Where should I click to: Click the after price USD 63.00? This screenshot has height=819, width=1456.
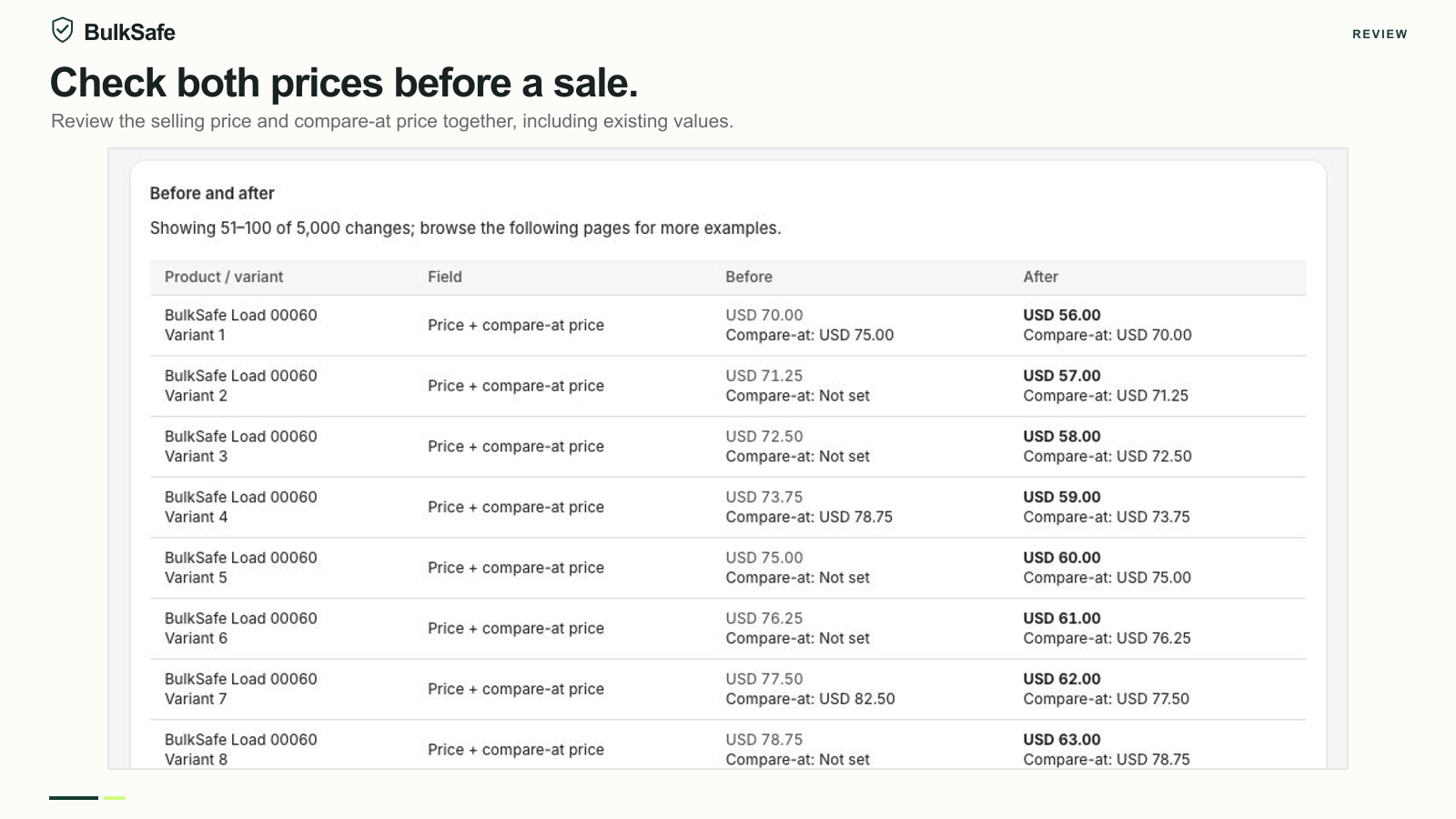point(1062,740)
